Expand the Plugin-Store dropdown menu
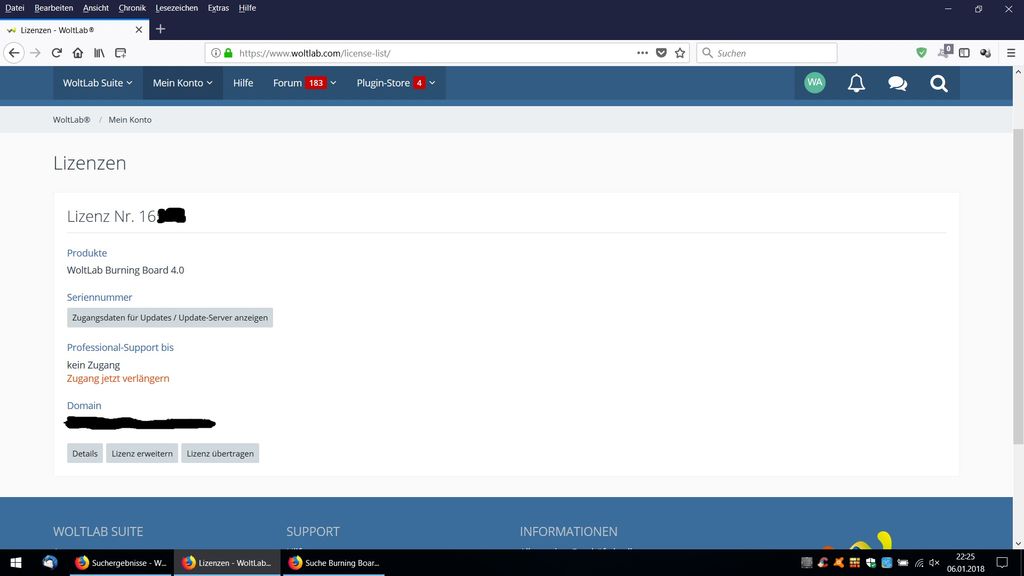The image size is (1024, 576). point(391,83)
